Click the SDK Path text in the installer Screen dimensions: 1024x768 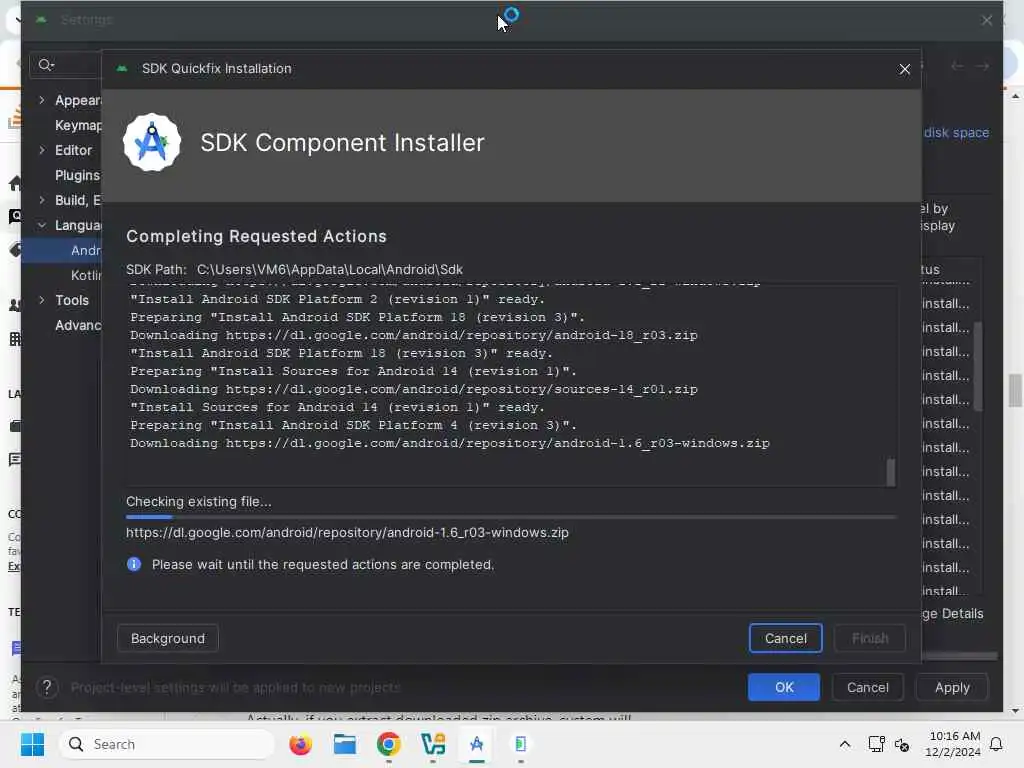[x=294, y=269]
